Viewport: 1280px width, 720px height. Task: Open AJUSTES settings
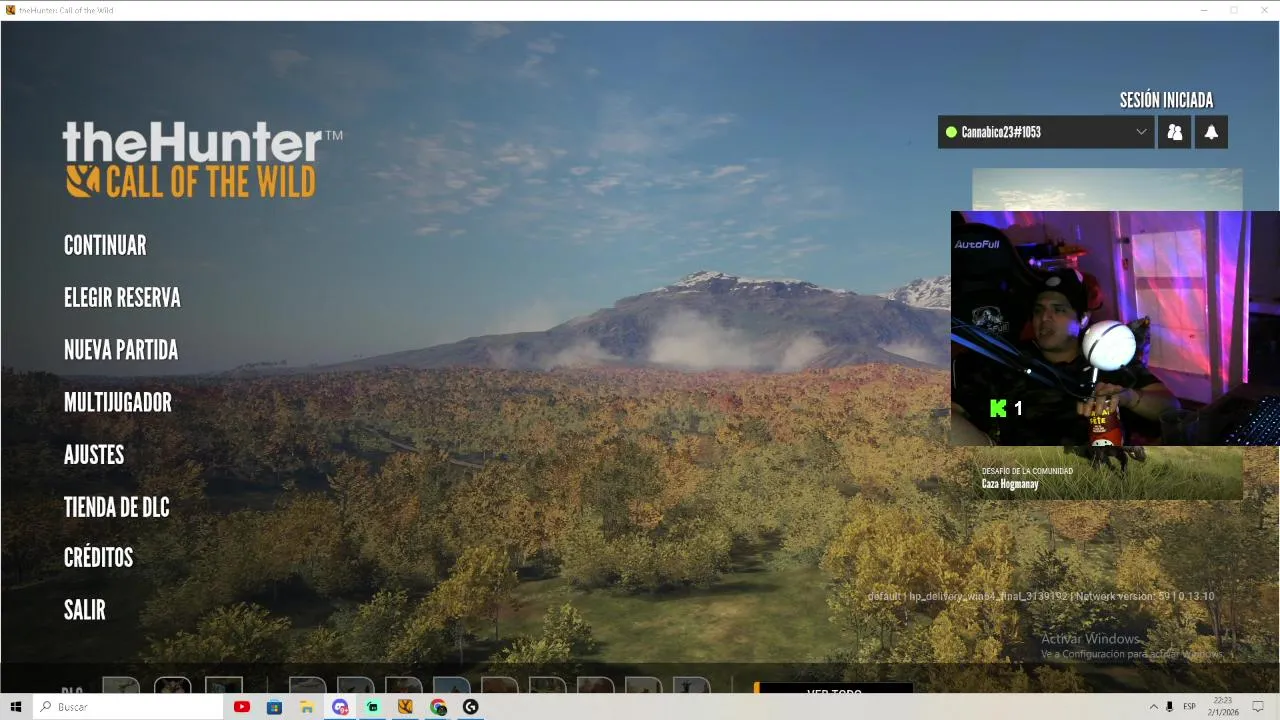tap(94, 455)
